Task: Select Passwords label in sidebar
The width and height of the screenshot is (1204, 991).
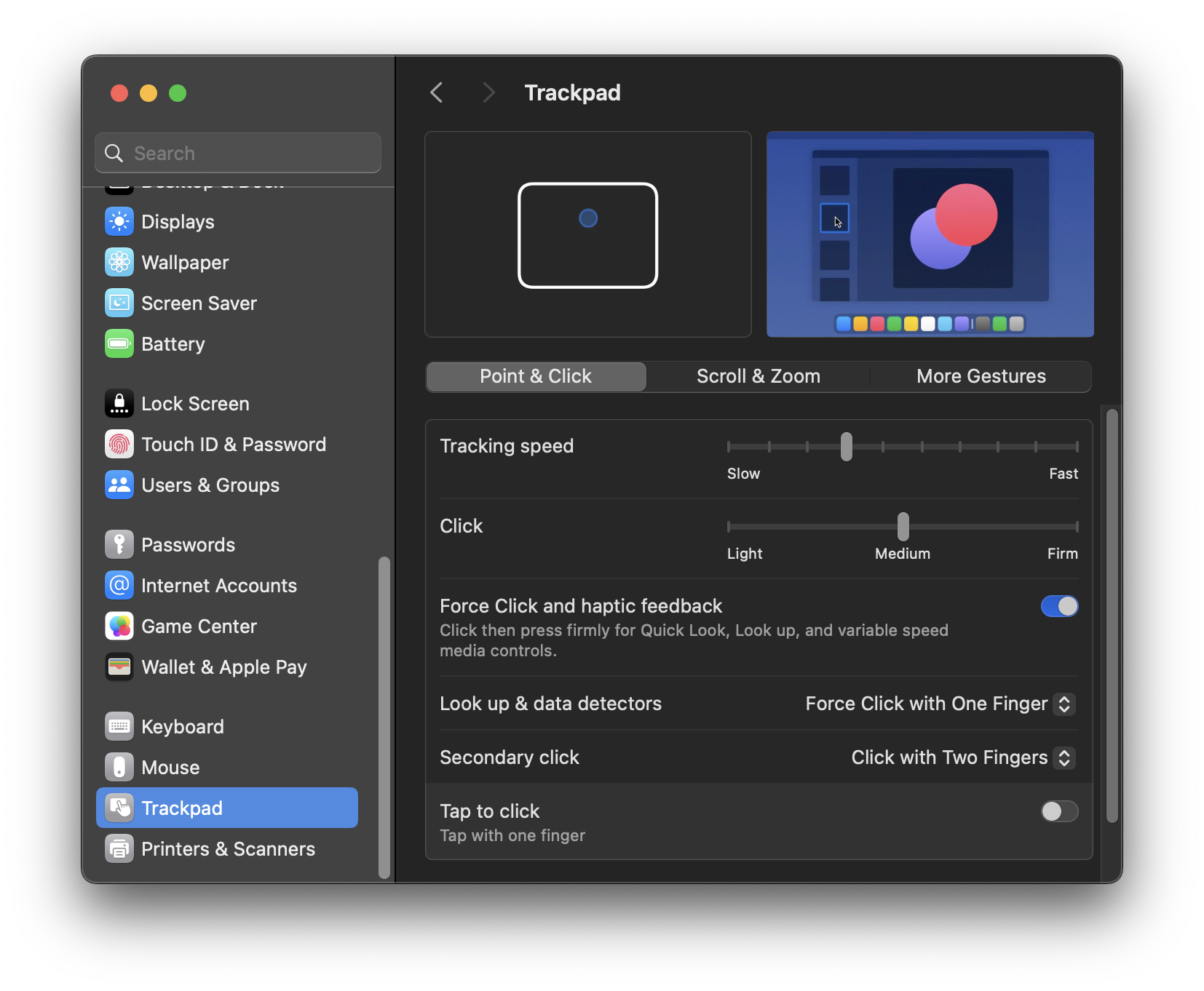Action: point(188,545)
